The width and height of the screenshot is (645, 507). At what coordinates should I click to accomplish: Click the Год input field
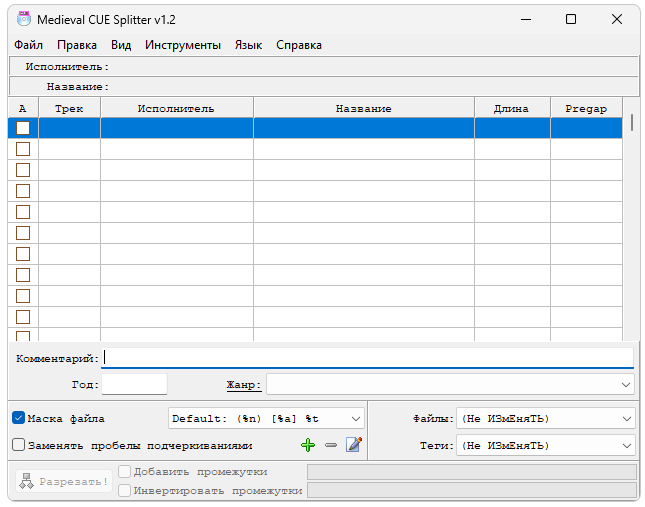tap(135, 384)
